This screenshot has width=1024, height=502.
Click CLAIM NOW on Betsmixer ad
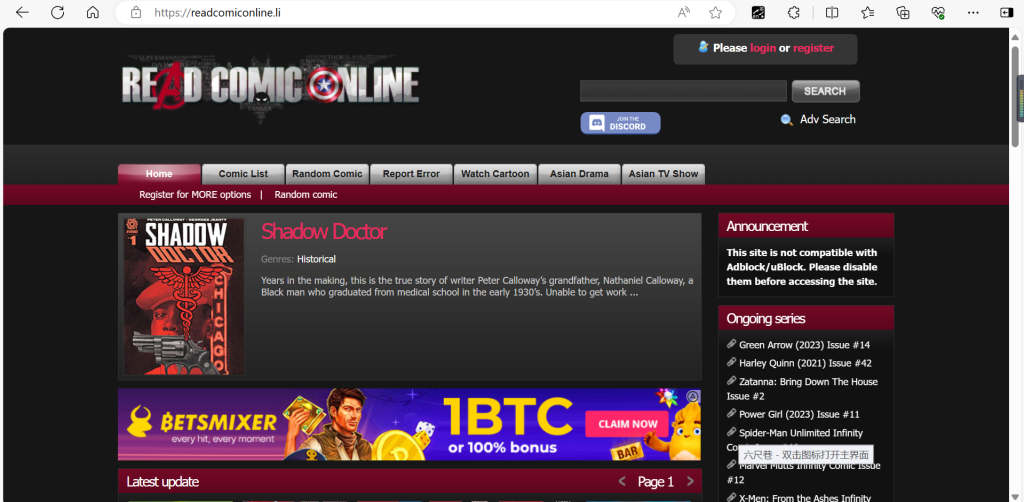coord(627,424)
